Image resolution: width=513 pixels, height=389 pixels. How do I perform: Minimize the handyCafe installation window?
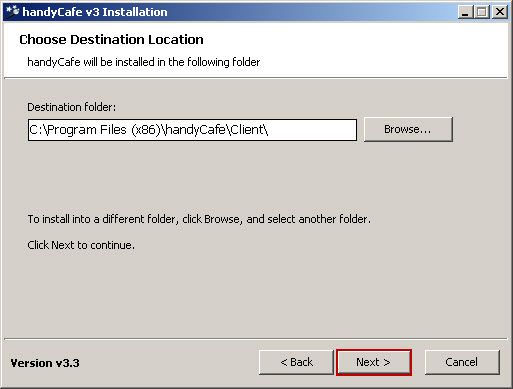click(x=466, y=12)
